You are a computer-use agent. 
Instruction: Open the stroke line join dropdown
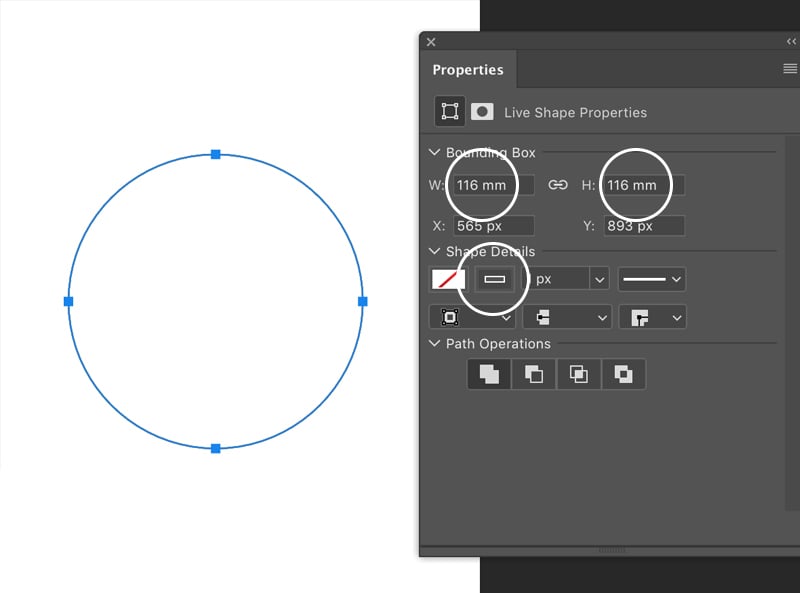point(652,317)
